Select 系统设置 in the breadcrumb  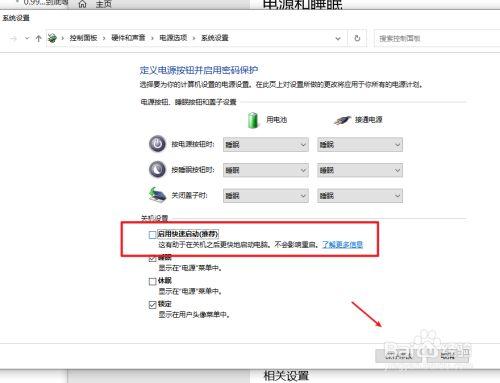pos(215,38)
